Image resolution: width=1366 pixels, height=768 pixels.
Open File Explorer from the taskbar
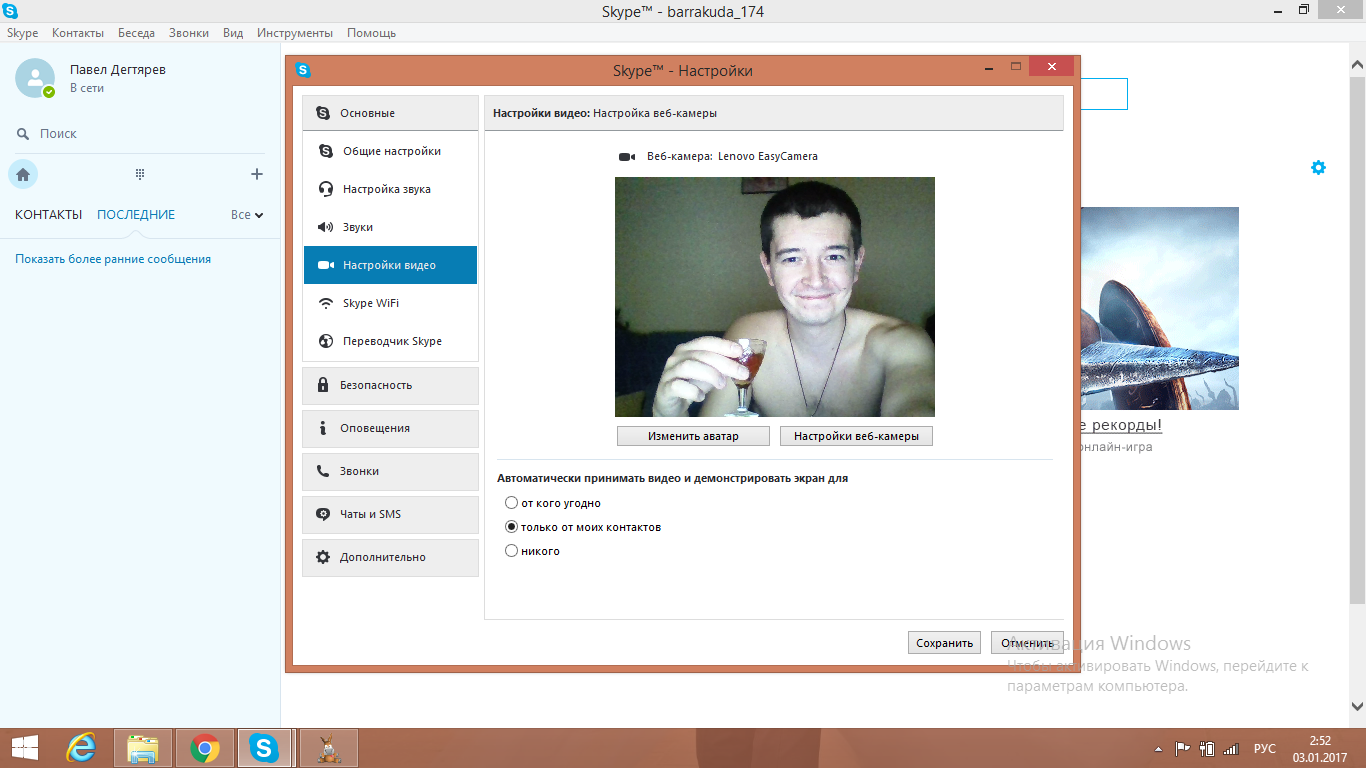coord(143,748)
